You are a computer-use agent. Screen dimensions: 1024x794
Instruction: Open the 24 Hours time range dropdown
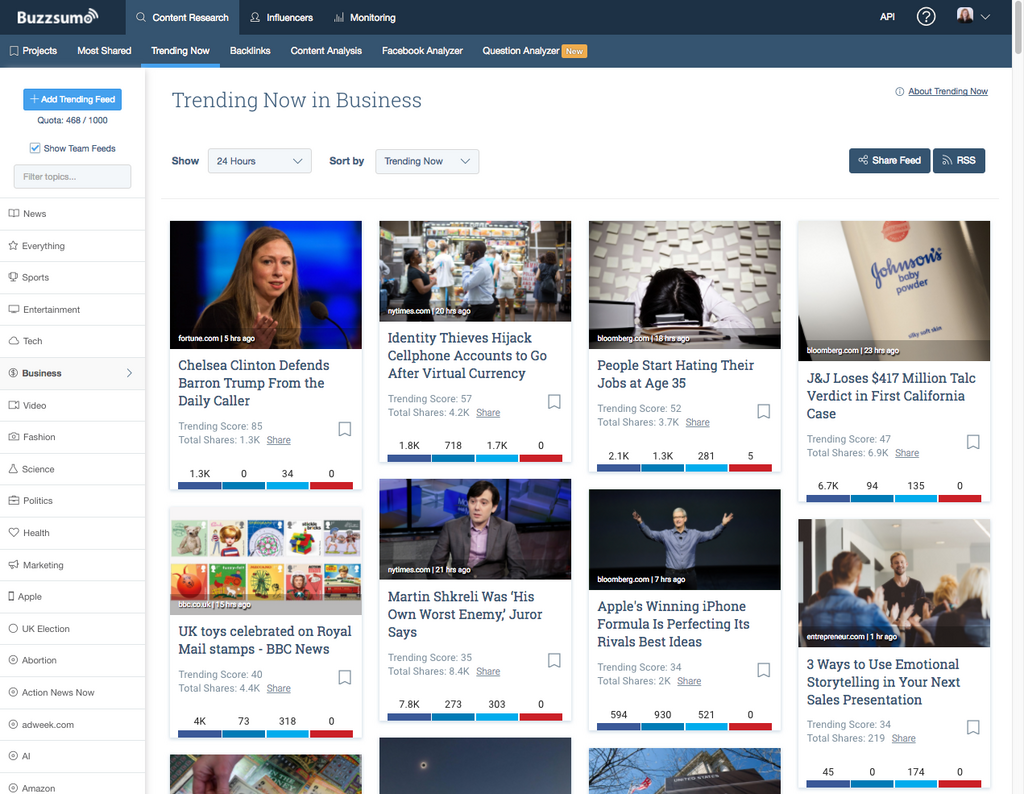click(x=260, y=161)
